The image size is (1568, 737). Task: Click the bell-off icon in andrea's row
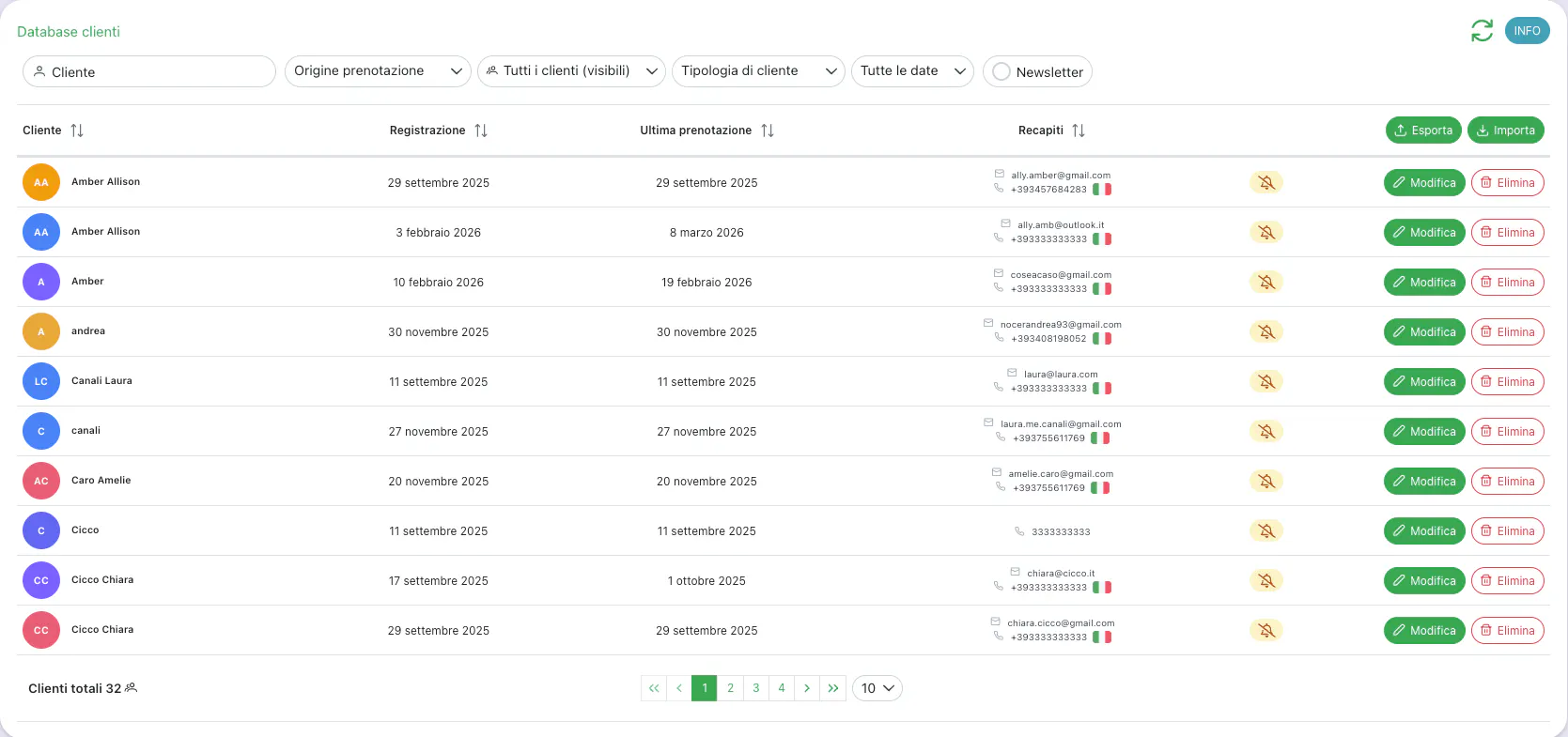coord(1266,331)
